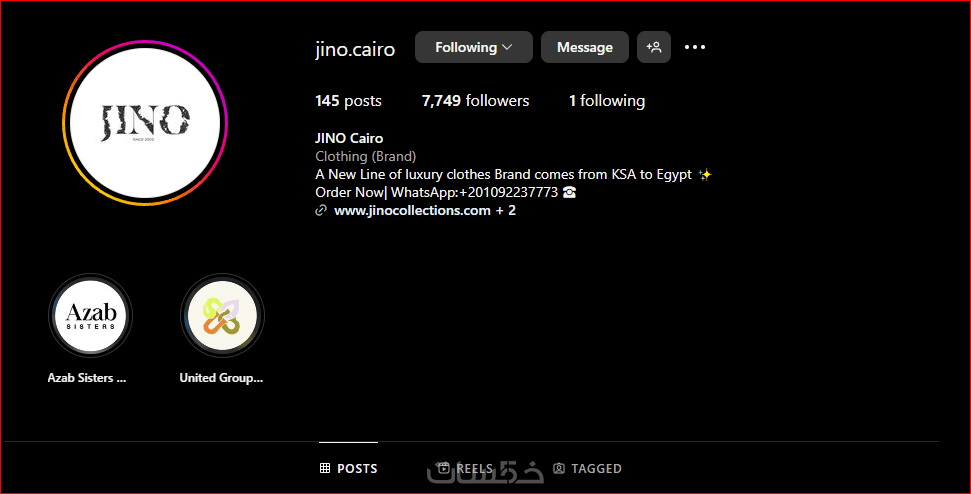Click the telephone emoji after WhatsApp number

click(x=570, y=193)
